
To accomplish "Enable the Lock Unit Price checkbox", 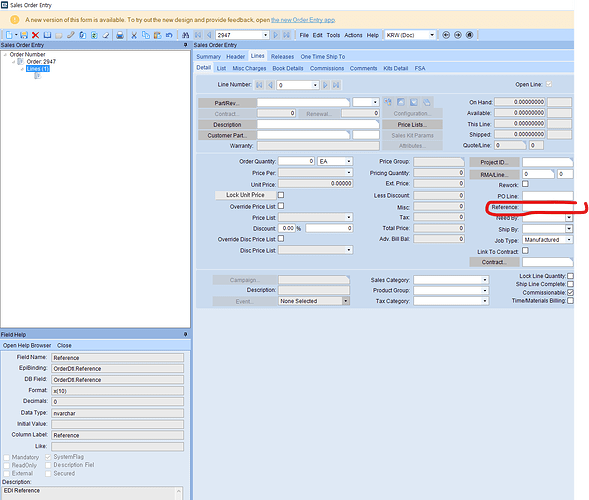I will [281, 195].
